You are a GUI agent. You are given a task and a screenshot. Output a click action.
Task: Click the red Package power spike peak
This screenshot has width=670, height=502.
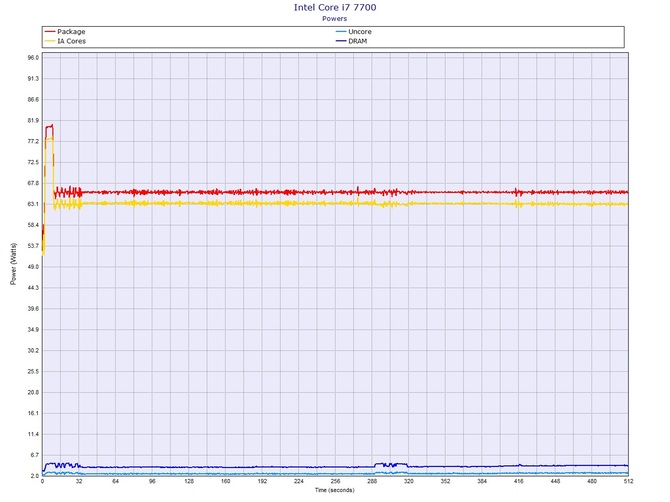[x=50, y=126]
